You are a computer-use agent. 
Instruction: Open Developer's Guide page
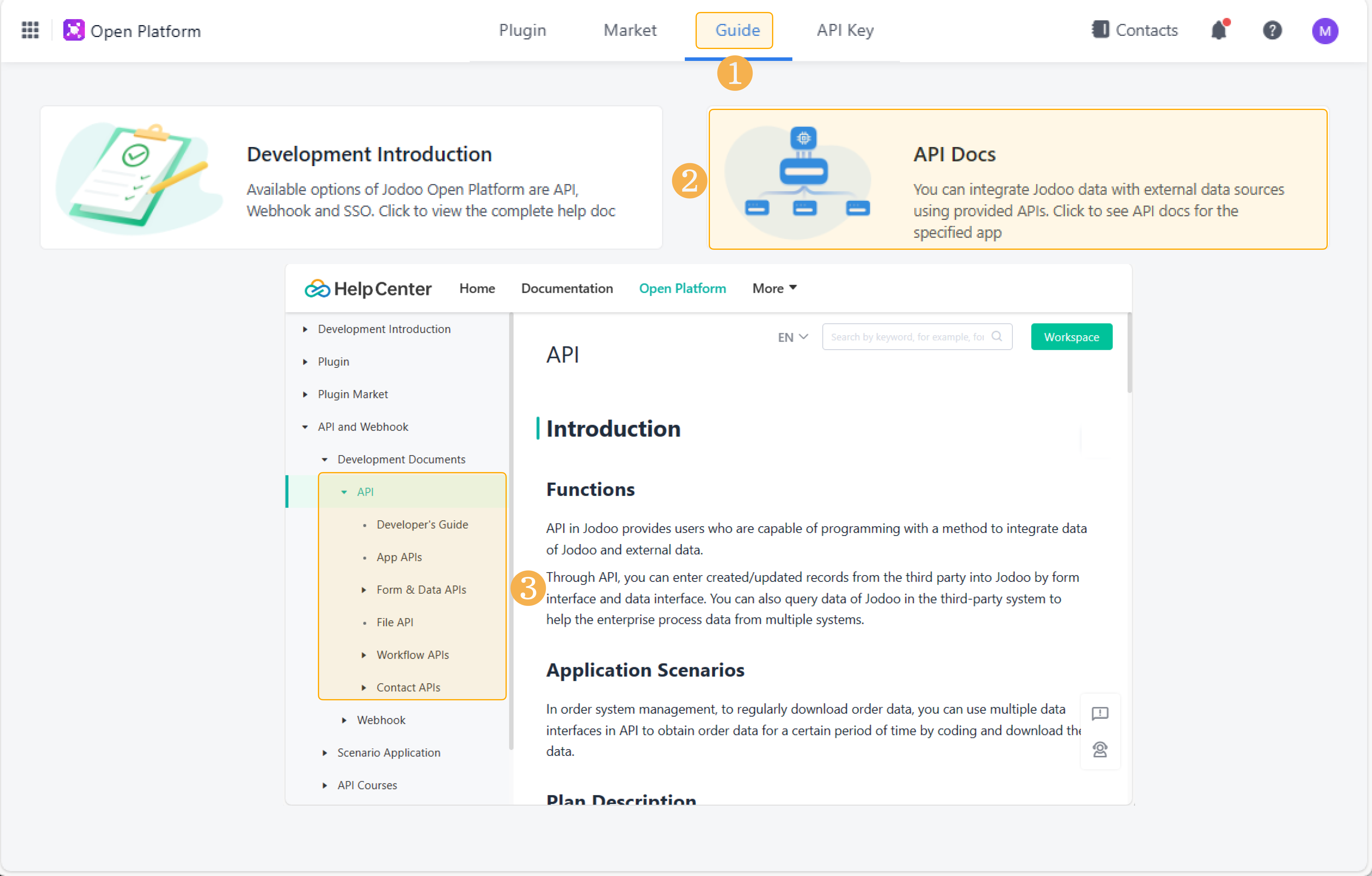422,524
